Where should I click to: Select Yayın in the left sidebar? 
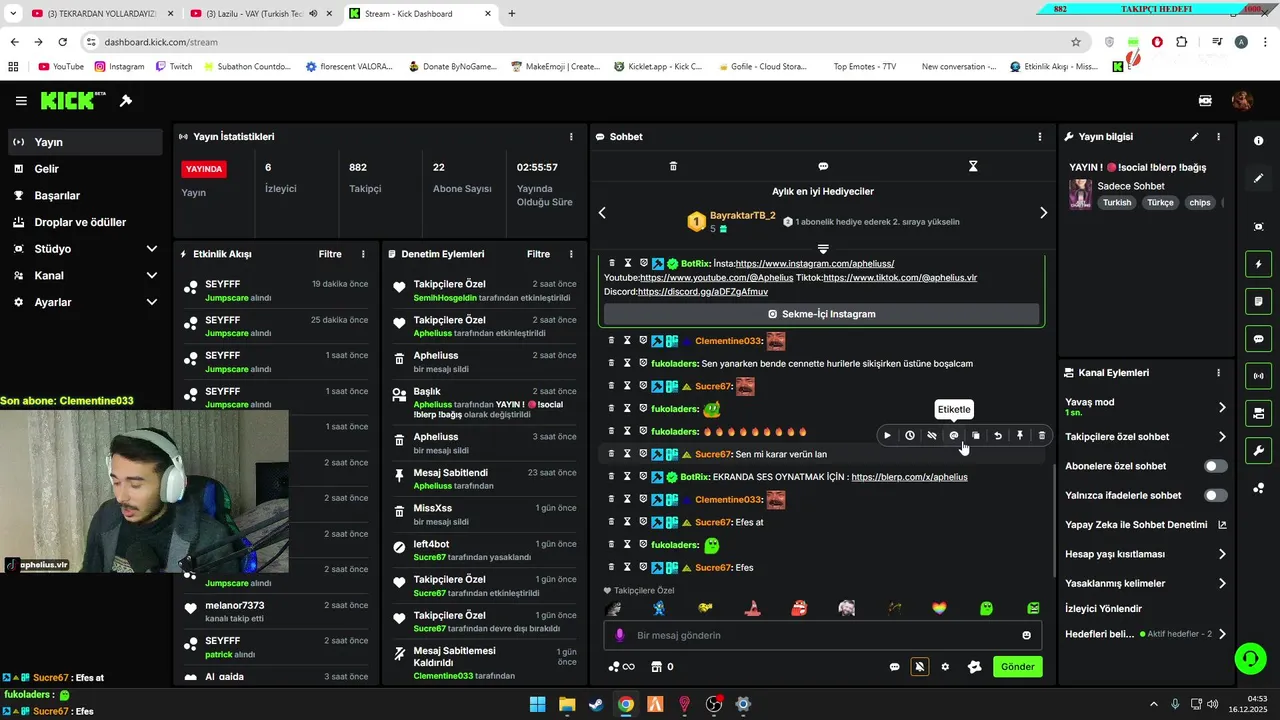(85, 142)
